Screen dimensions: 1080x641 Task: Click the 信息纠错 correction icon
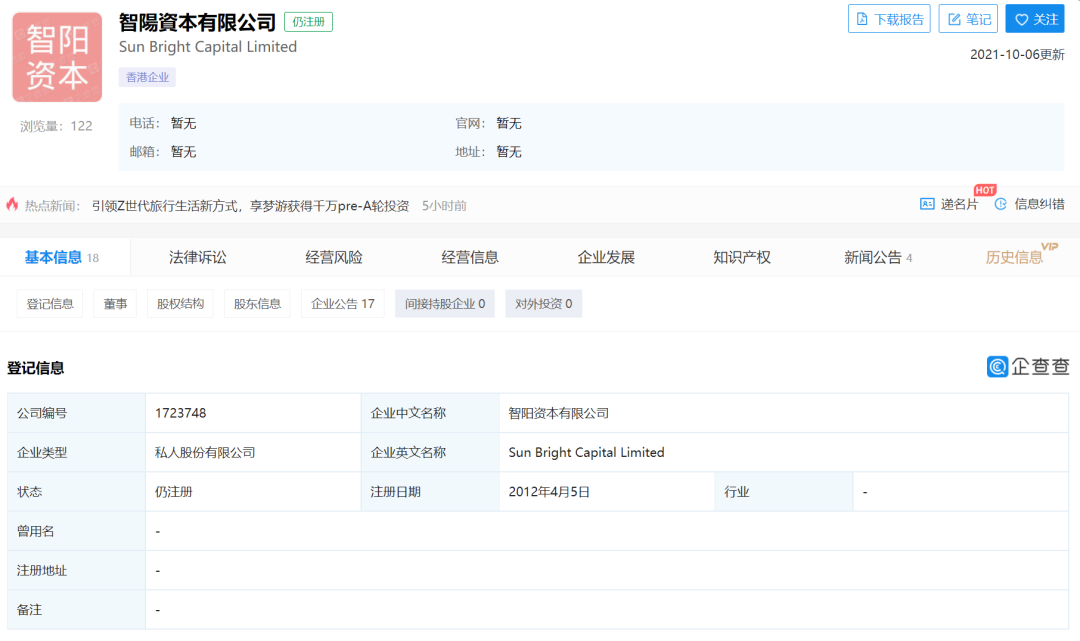[1001, 204]
